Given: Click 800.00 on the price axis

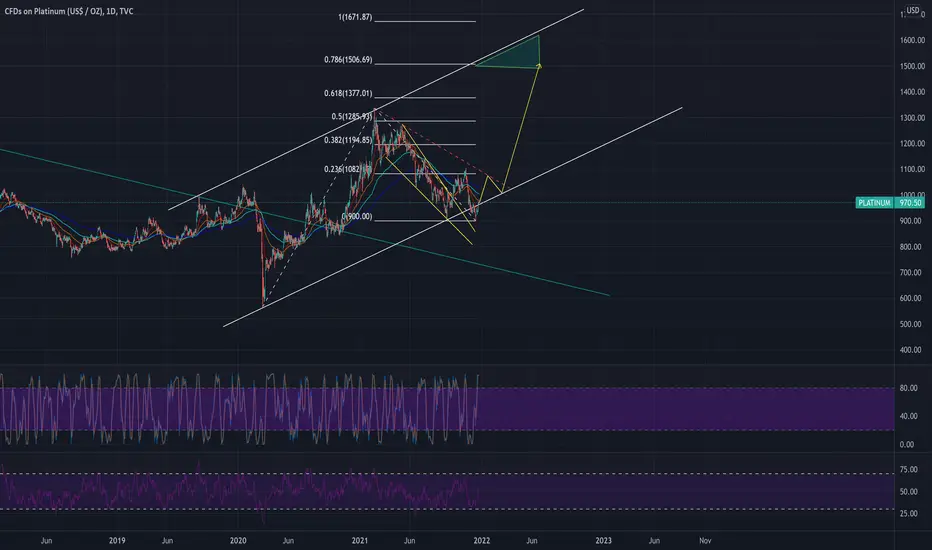Looking at the screenshot, I should [912, 247].
